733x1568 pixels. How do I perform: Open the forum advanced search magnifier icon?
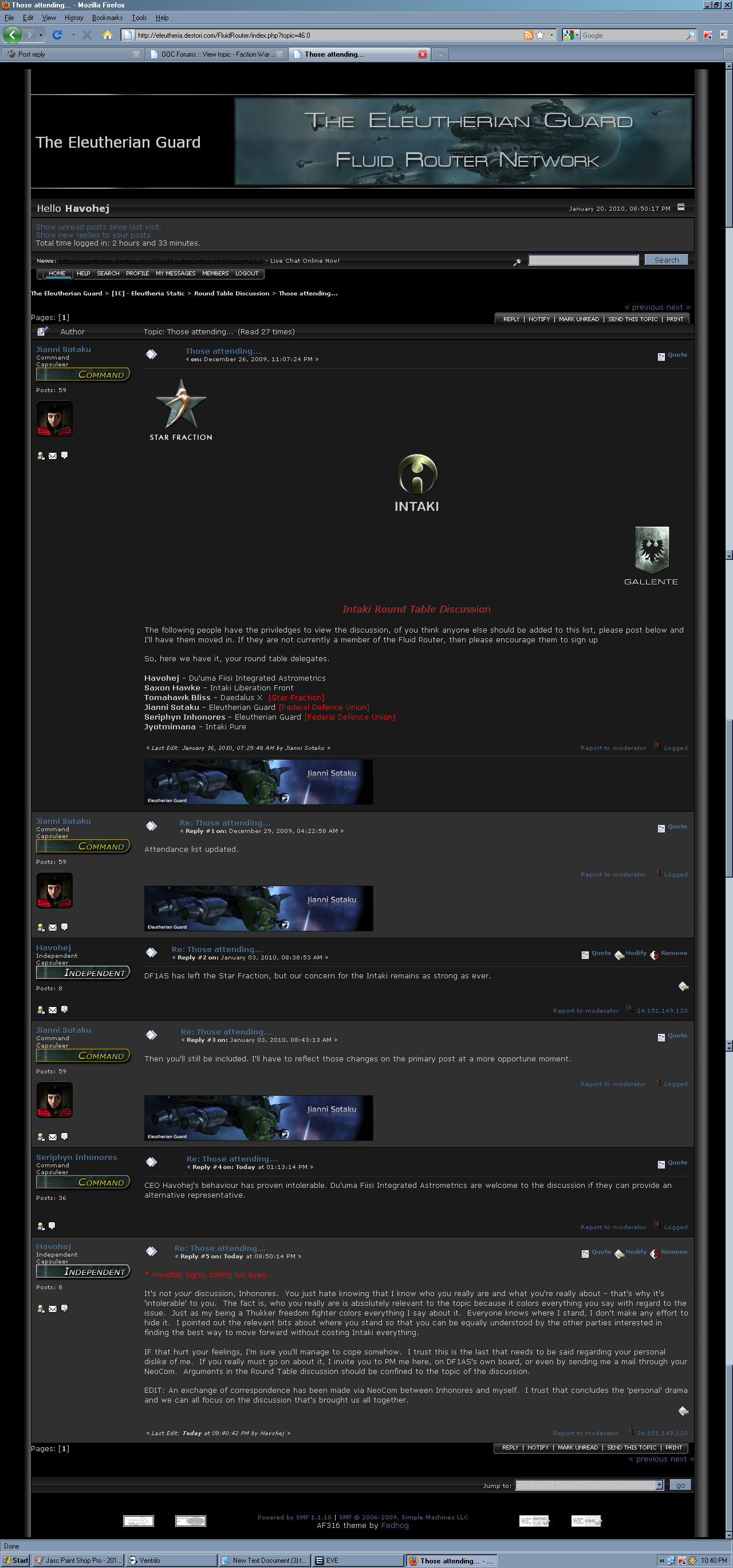coord(517,262)
